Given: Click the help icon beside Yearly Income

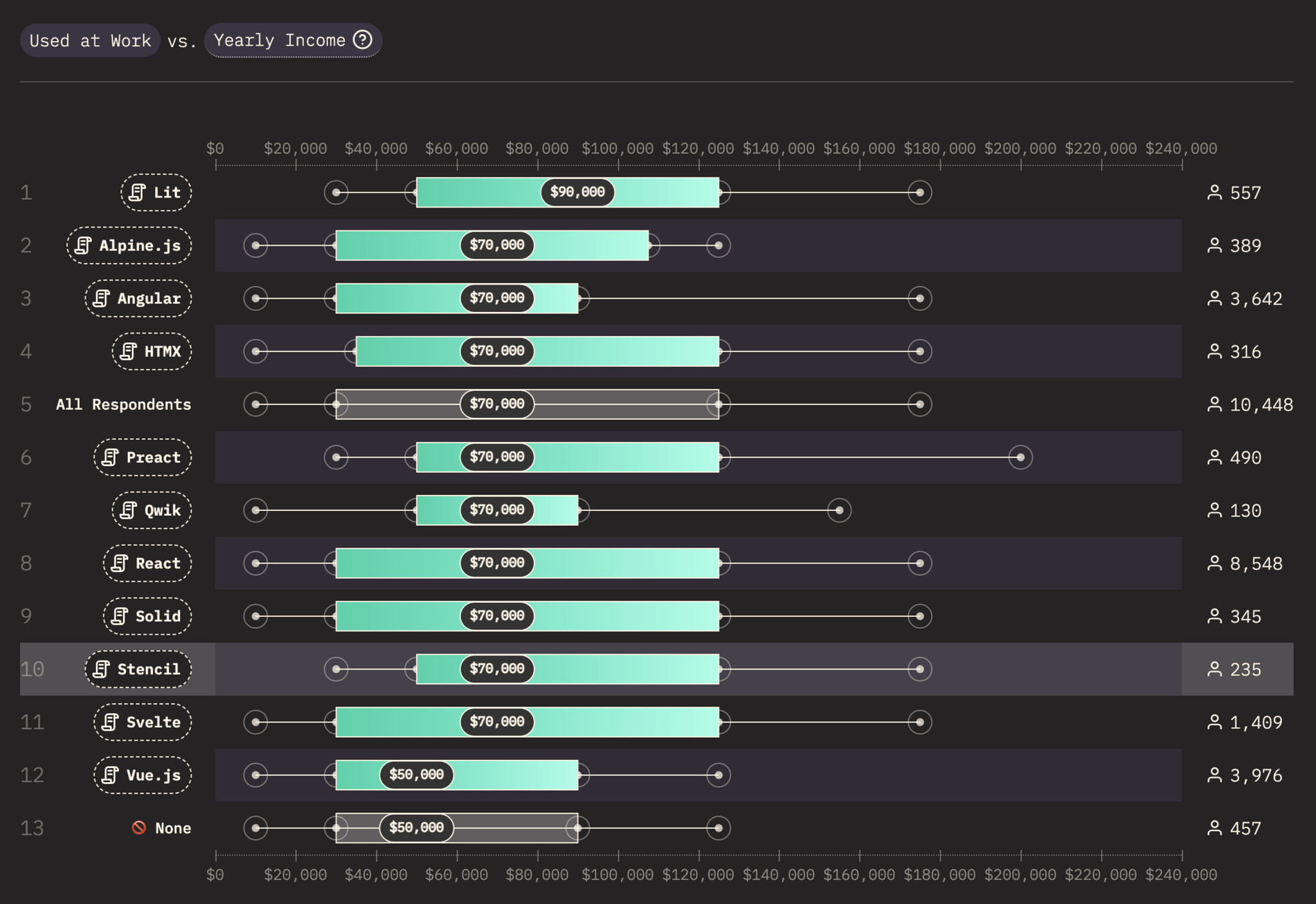Looking at the screenshot, I should [x=362, y=40].
